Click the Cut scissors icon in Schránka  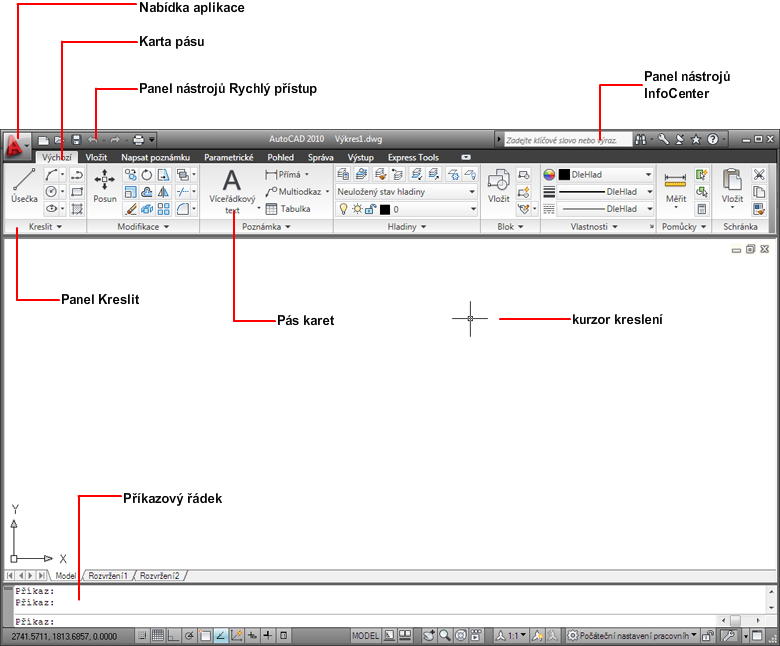(759, 175)
